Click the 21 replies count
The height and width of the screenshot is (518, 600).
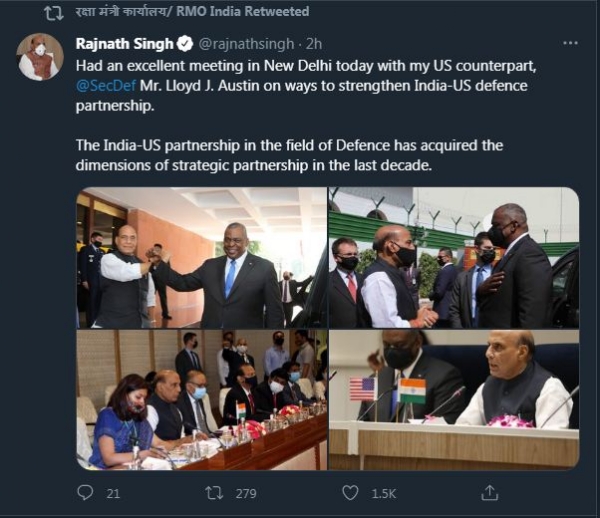tap(113, 494)
